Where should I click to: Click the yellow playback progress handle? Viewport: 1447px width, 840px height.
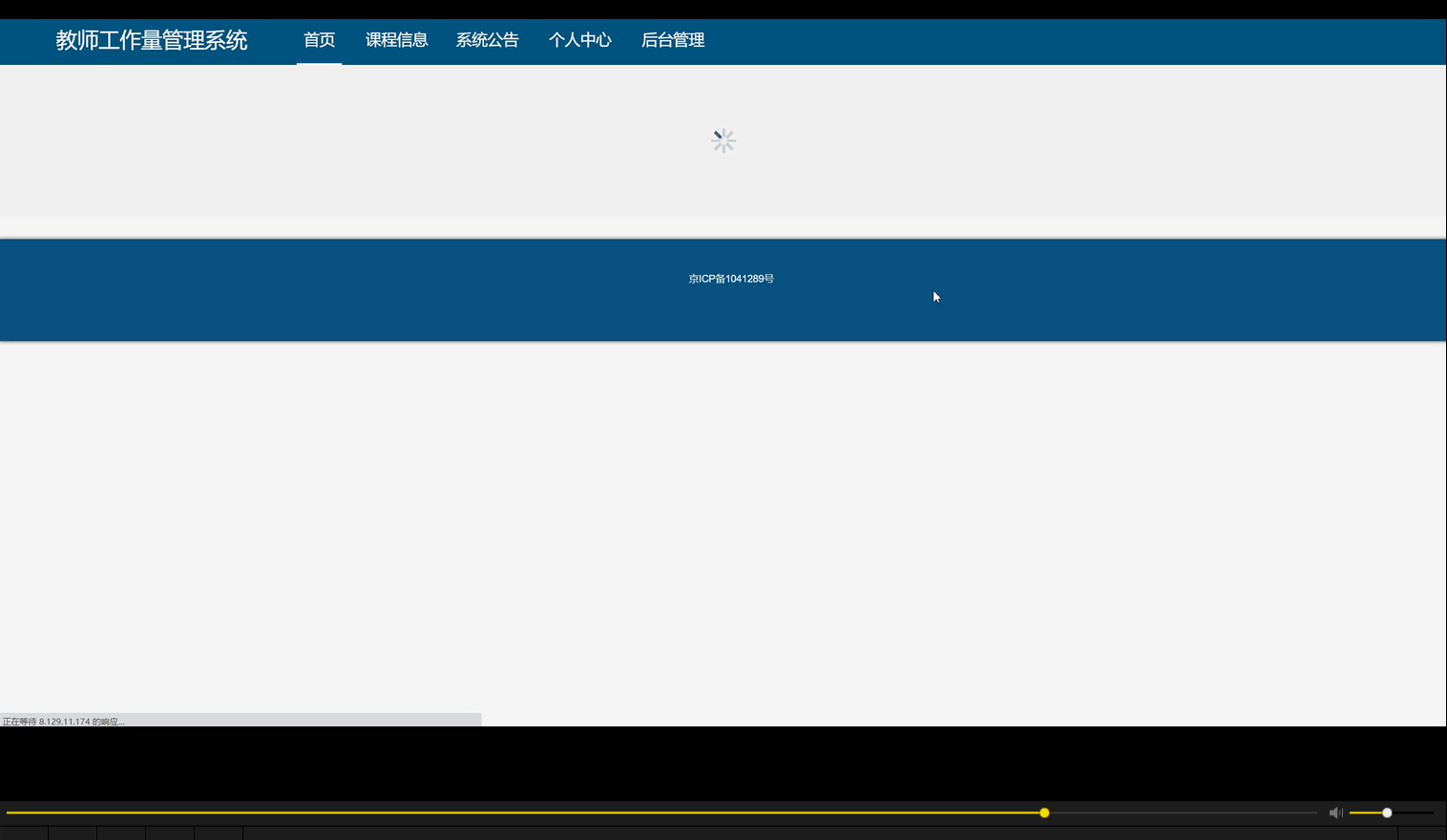coord(1044,812)
